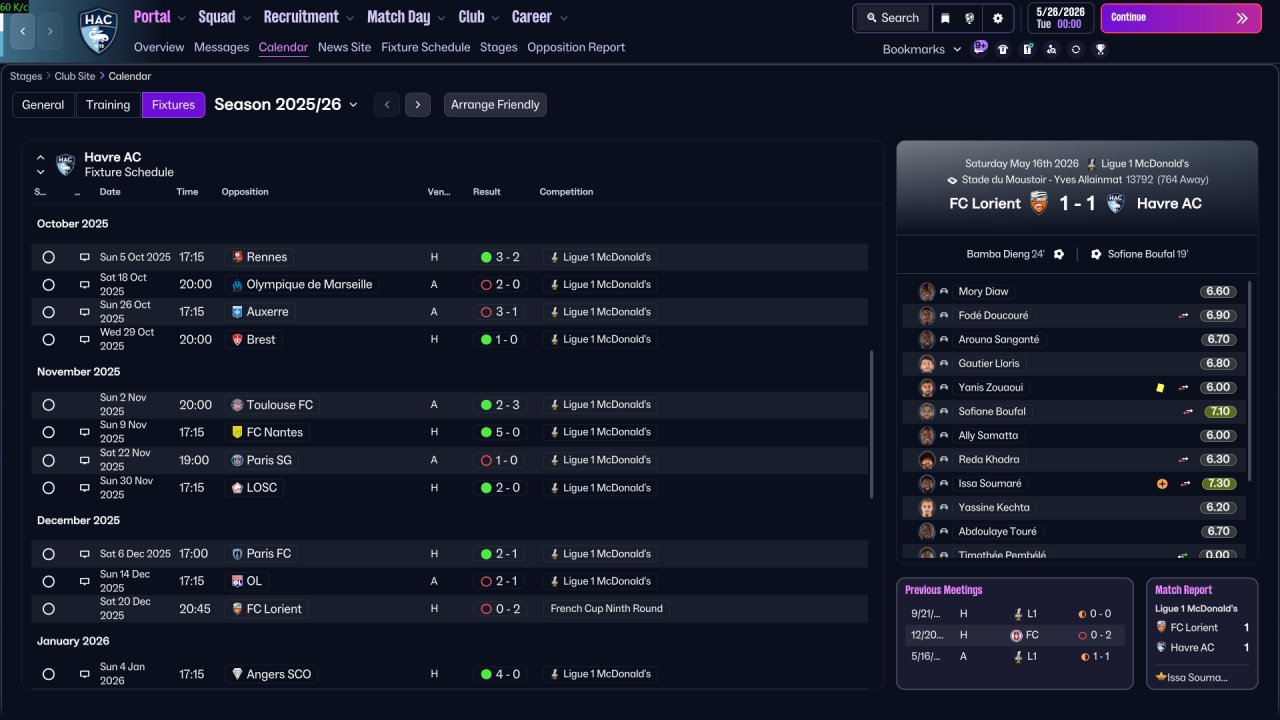The height and width of the screenshot is (720, 1280).
Task: Select the circle on the Brest fixture row
Action: 48,340
